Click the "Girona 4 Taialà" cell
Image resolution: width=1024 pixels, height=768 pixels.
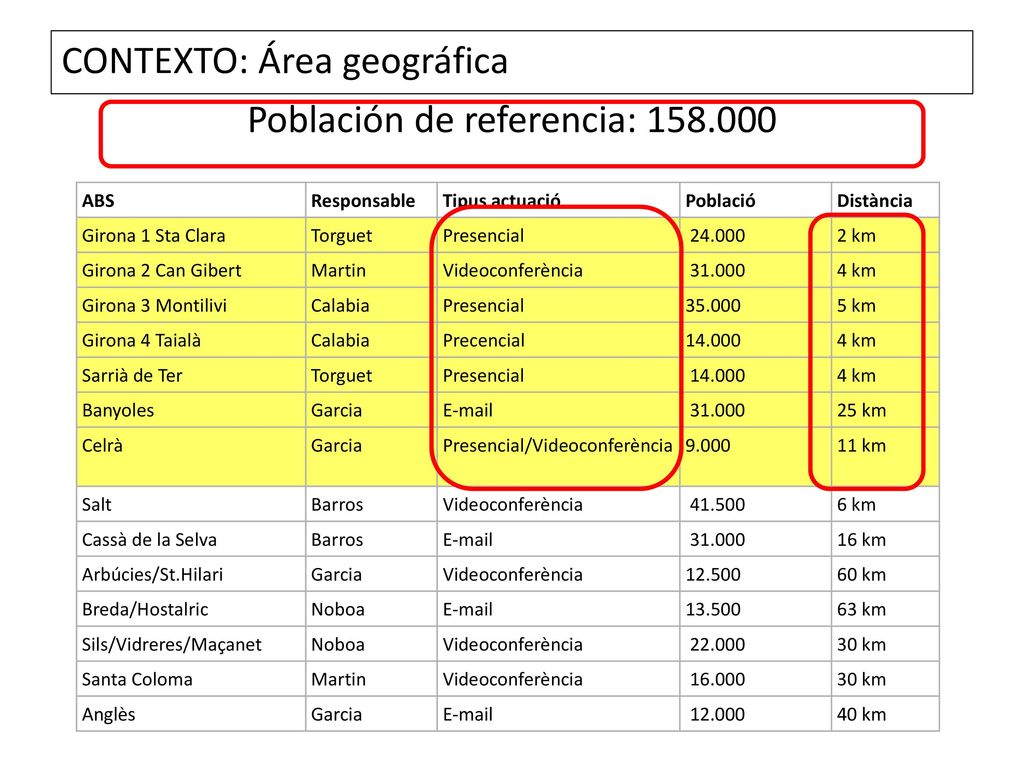coord(141,340)
